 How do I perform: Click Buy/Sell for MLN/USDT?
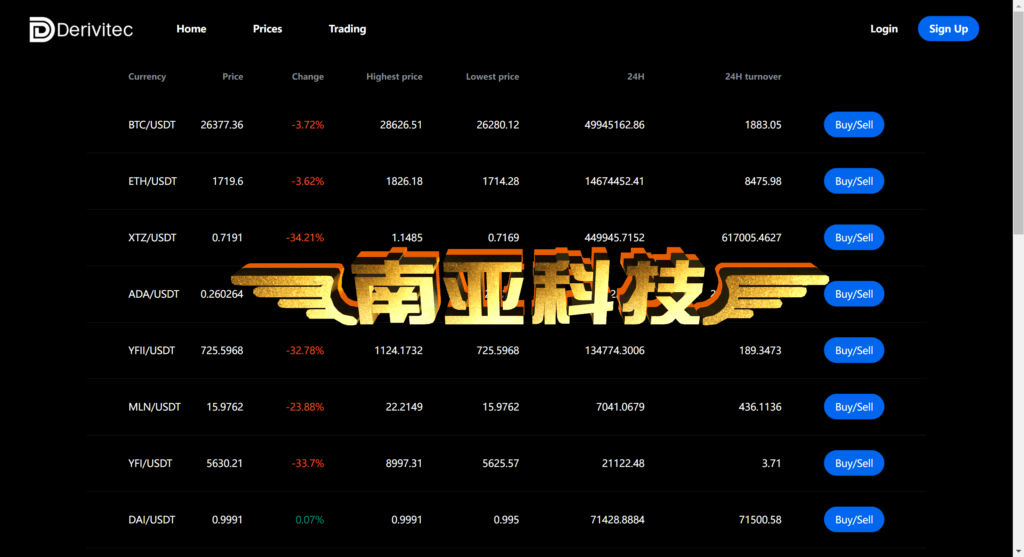854,407
